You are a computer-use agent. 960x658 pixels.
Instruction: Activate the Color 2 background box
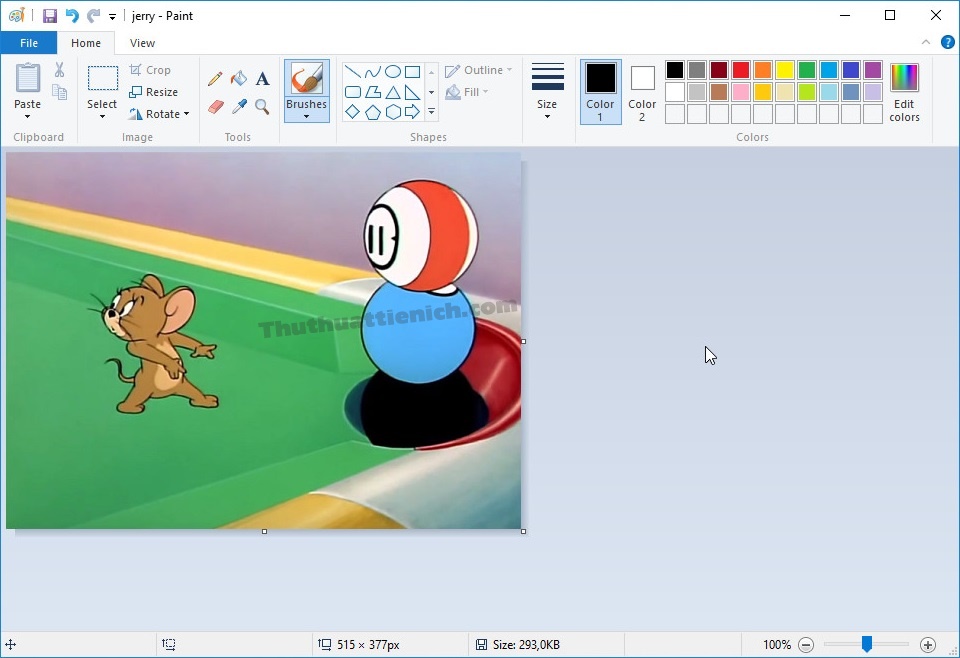[642, 91]
